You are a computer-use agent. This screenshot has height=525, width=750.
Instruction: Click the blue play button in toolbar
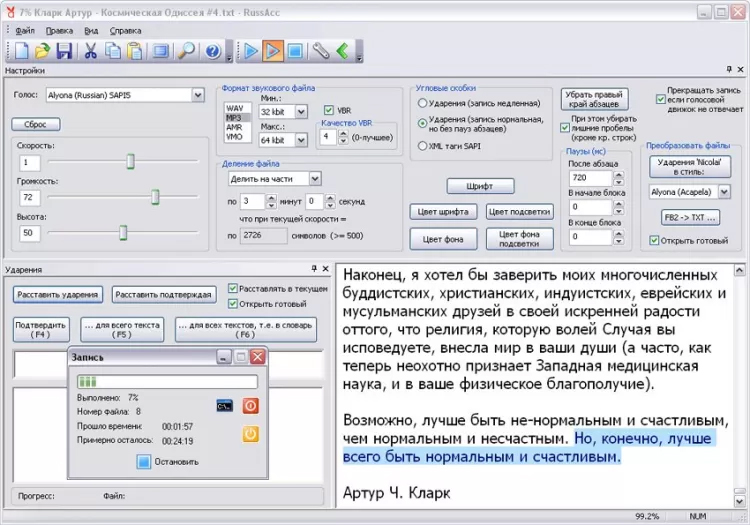(250, 51)
